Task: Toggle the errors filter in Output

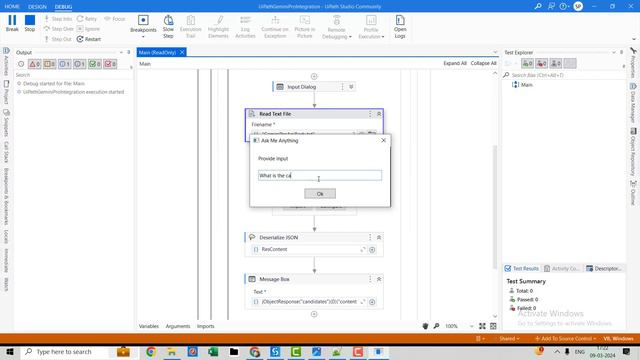Action: (x=34, y=64)
